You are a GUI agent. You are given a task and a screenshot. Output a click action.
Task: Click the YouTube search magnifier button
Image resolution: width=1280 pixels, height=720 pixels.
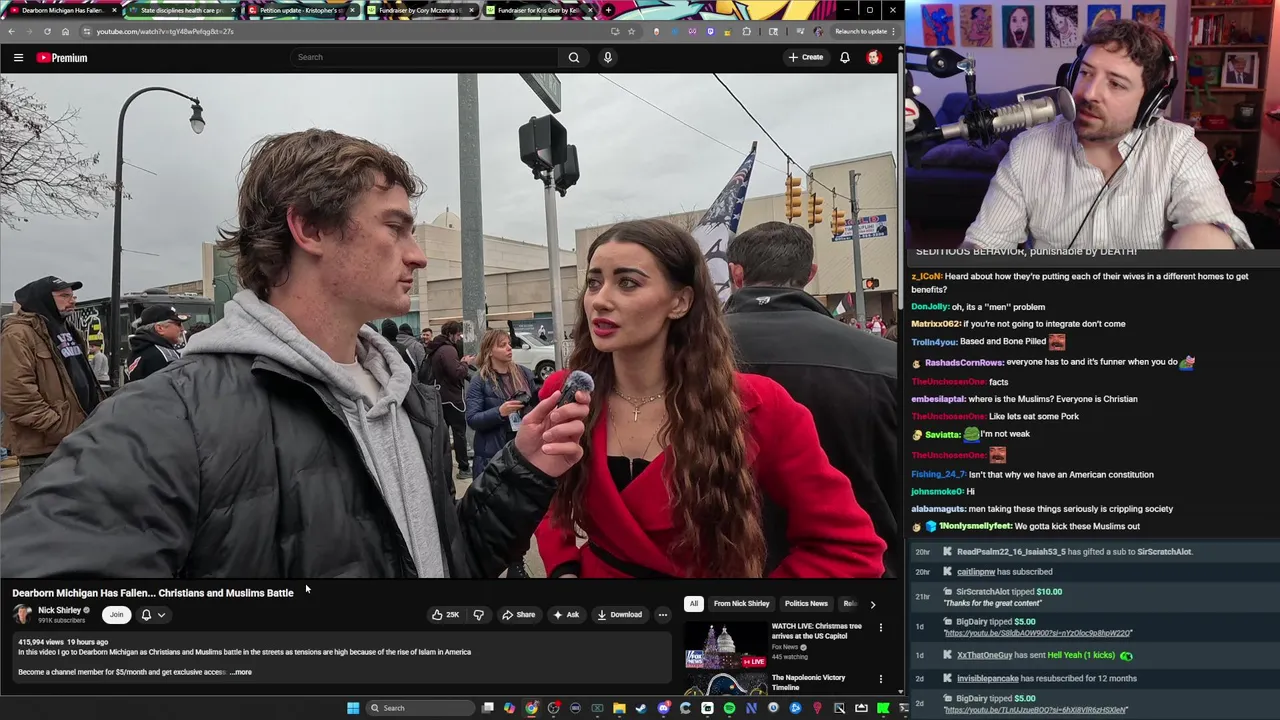click(x=574, y=57)
